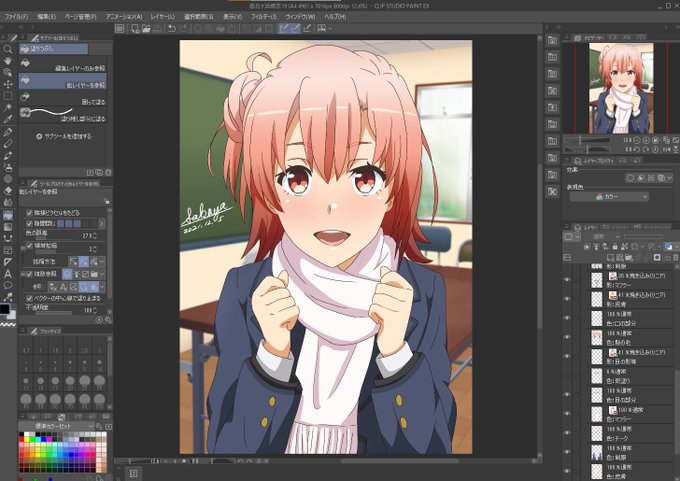Select the 囲って塗る sub tool

pyautogui.click(x=62, y=98)
